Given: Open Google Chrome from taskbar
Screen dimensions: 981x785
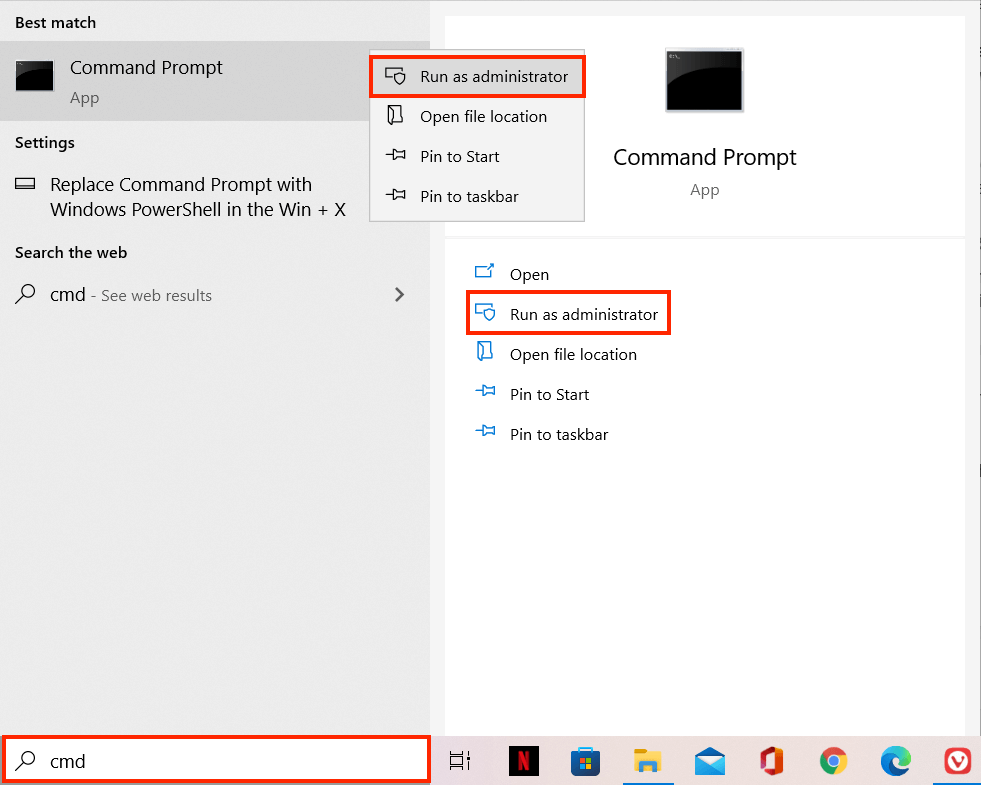Looking at the screenshot, I should (832, 761).
